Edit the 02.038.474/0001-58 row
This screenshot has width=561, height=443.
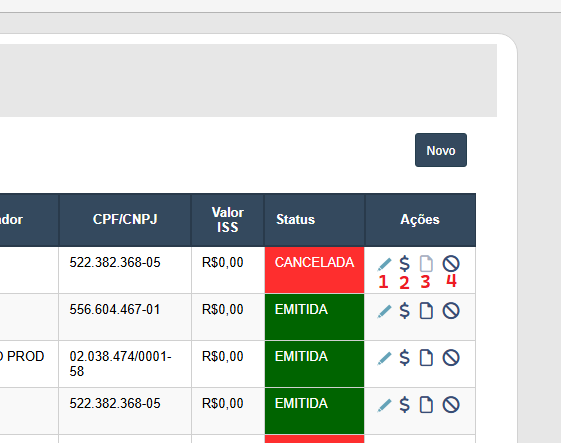click(384, 358)
